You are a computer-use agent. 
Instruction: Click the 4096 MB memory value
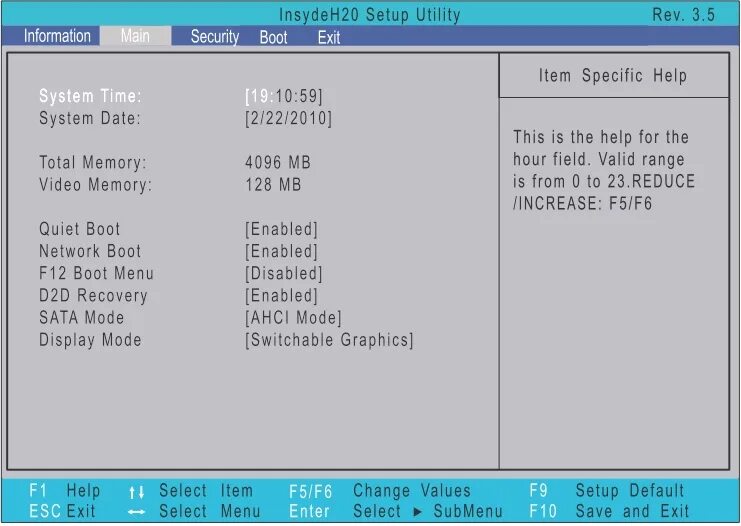click(x=278, y=163)
